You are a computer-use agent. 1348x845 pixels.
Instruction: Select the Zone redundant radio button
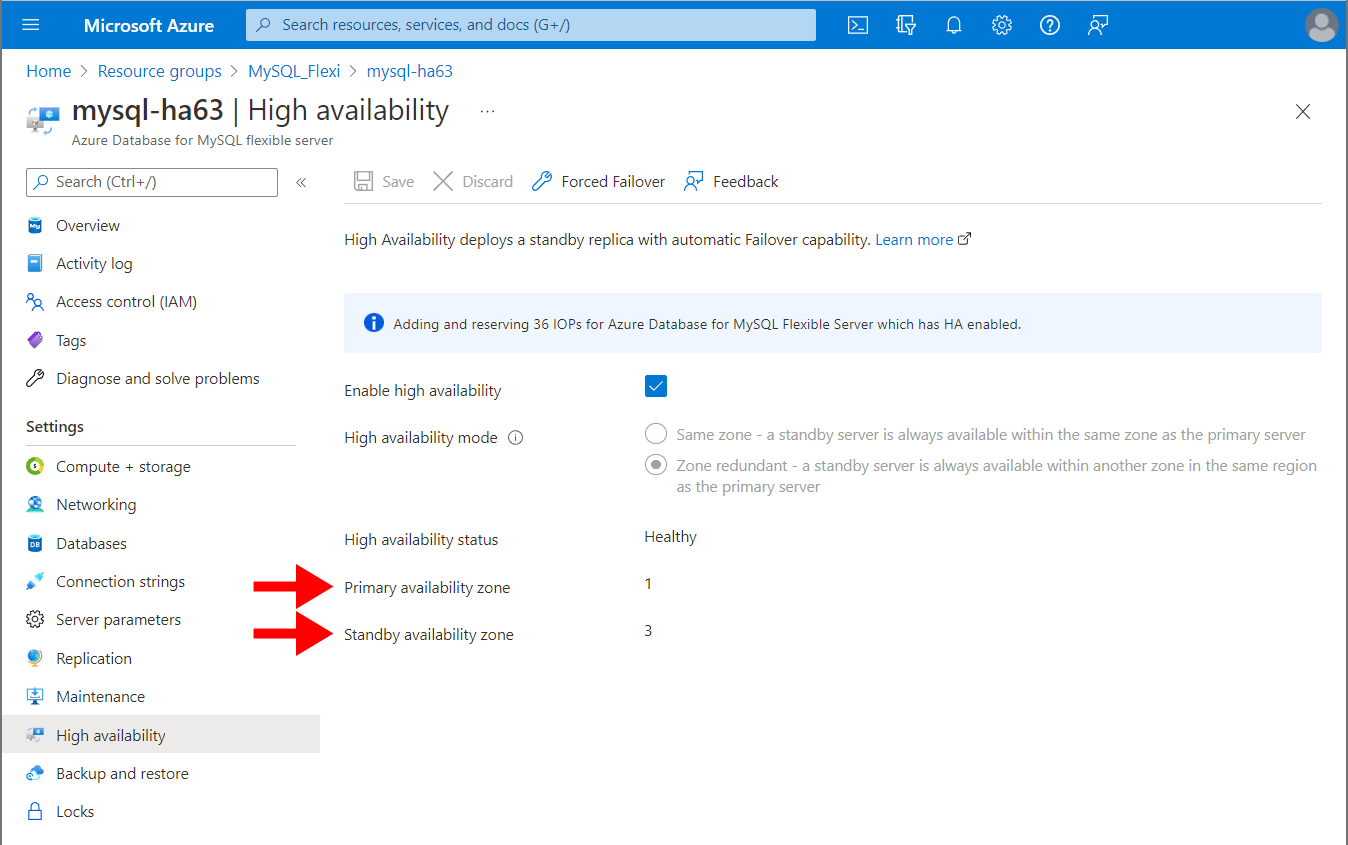coord(655,464)
